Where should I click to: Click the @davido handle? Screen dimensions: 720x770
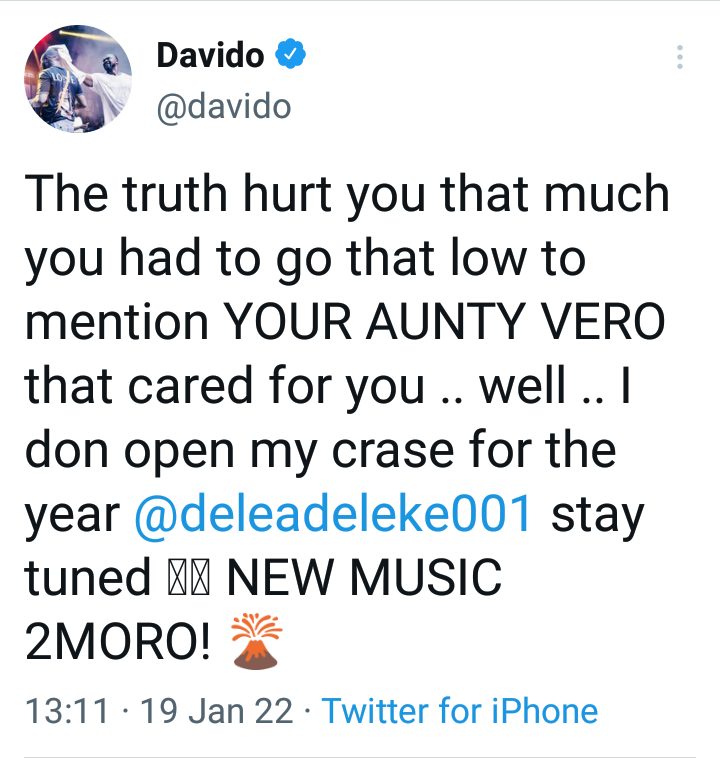point(224,107)
